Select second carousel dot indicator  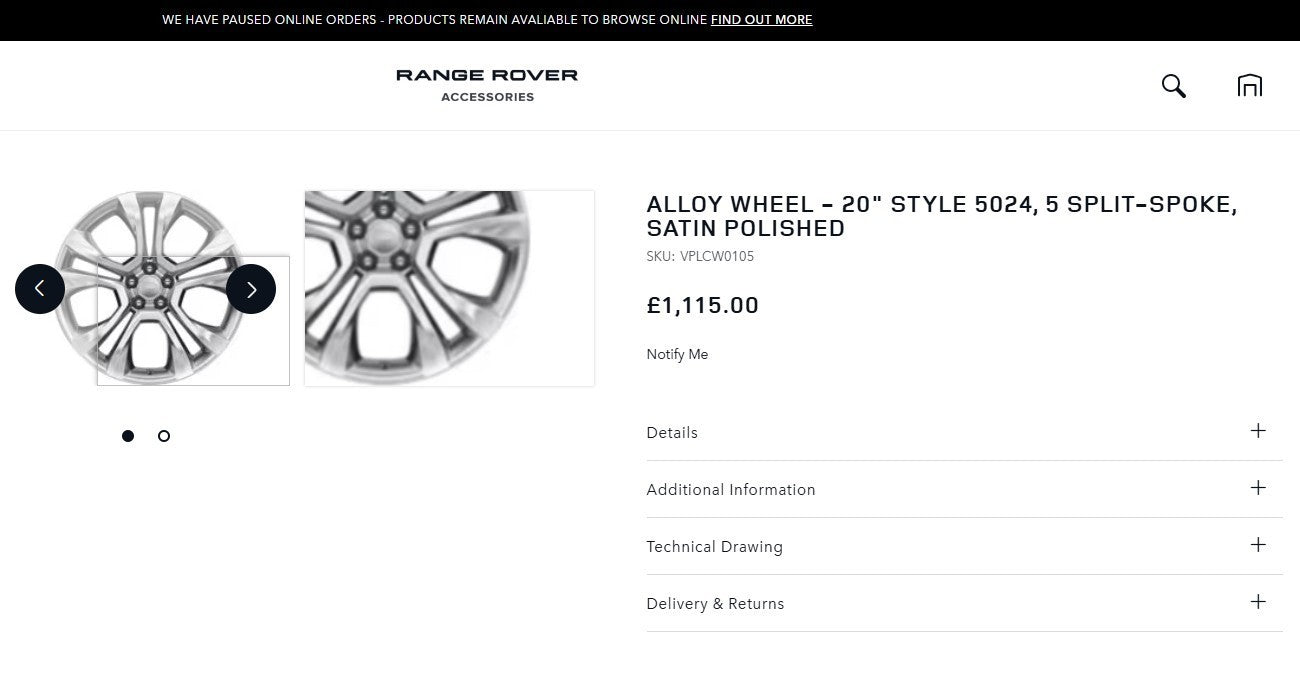tap(164, 436)
